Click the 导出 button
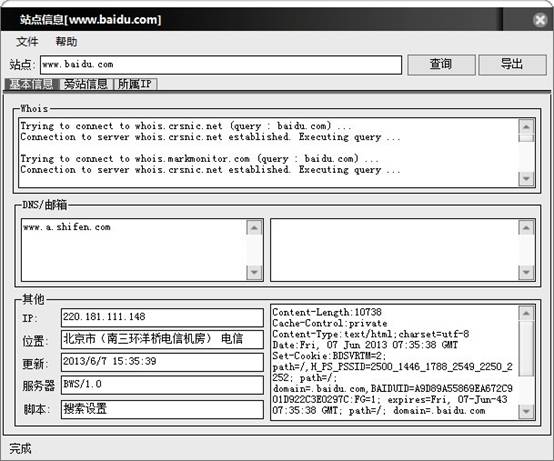554x461 pixels. pos(512,64)
